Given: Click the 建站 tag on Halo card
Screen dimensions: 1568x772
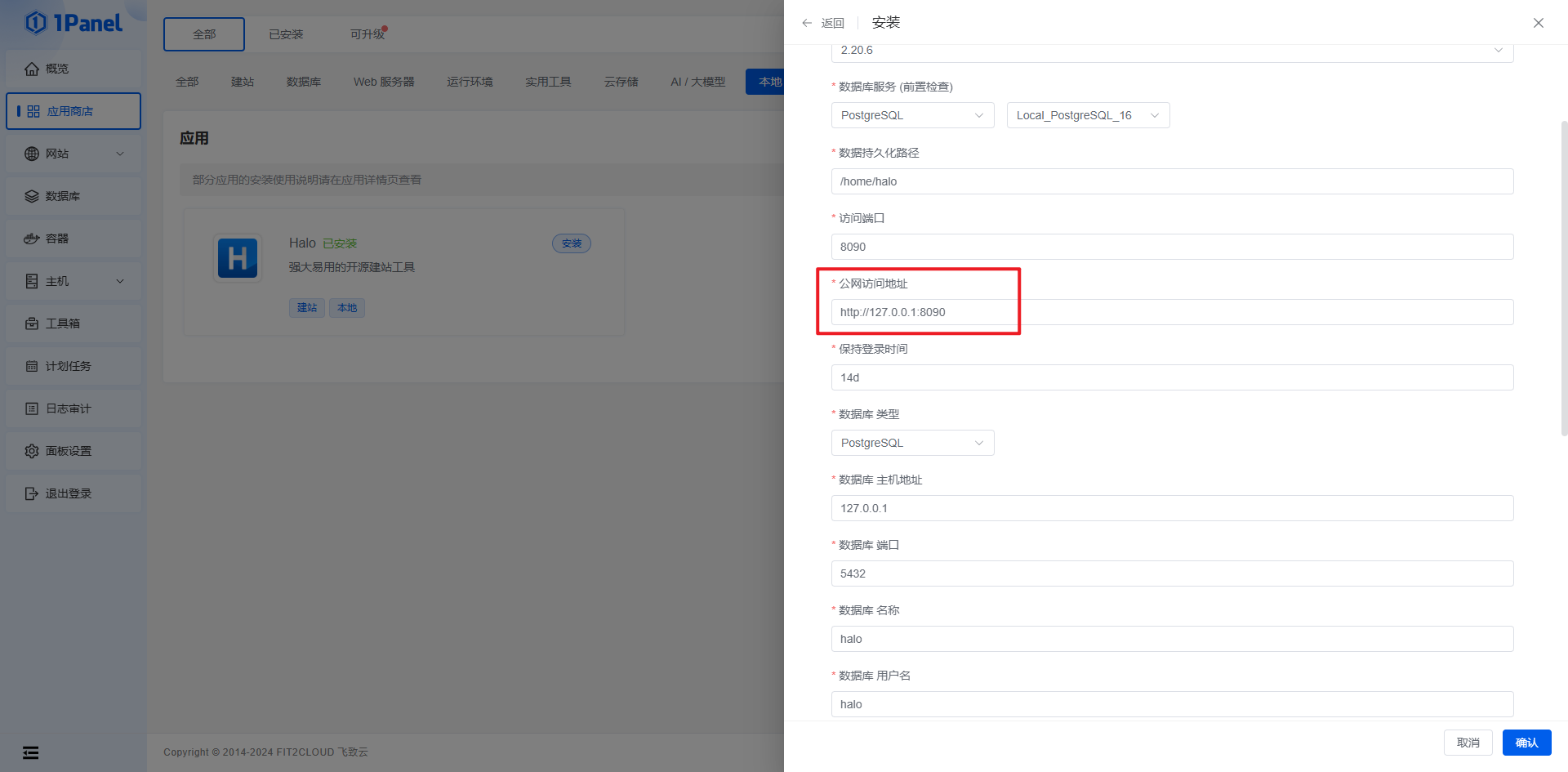Looking at the screenshot, I should pyautogui.click(x=307, y=308).
